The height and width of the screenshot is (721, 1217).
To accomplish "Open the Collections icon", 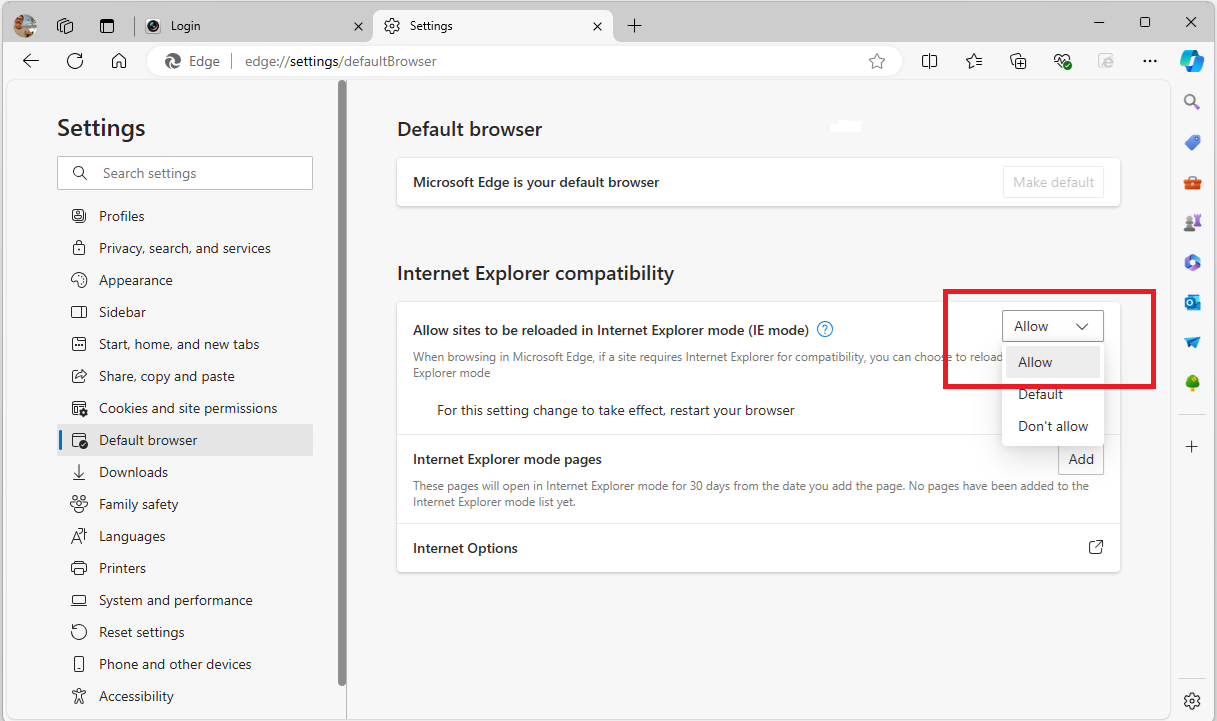I will (x=1018, y=61).
